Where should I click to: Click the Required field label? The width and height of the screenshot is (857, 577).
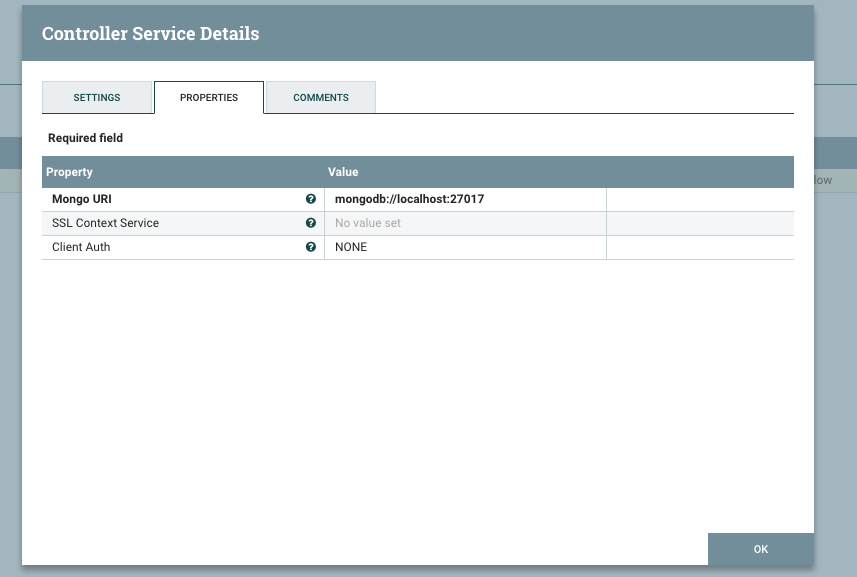(85, 138)
